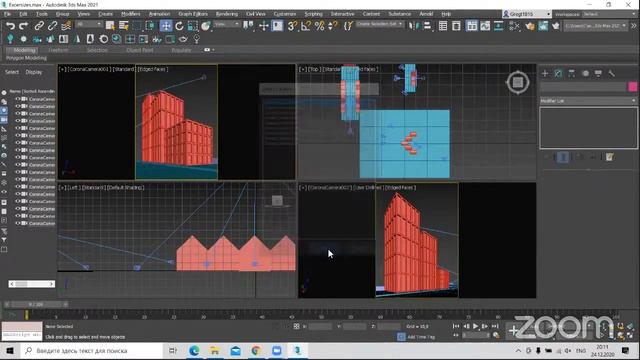Open the selection filter 'All' dropdown
The image size is (640, 360).
(x=89, y=25)
